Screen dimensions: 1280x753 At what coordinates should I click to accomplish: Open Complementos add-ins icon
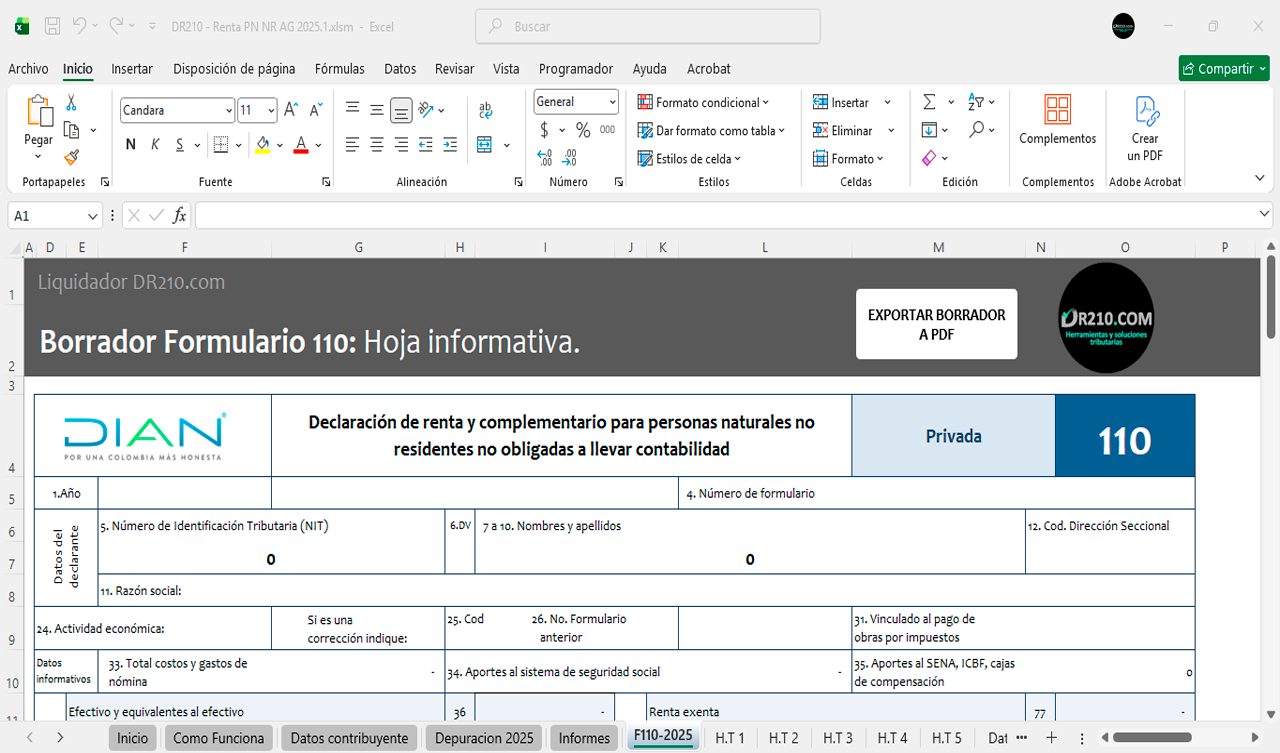pos(1057,120)
